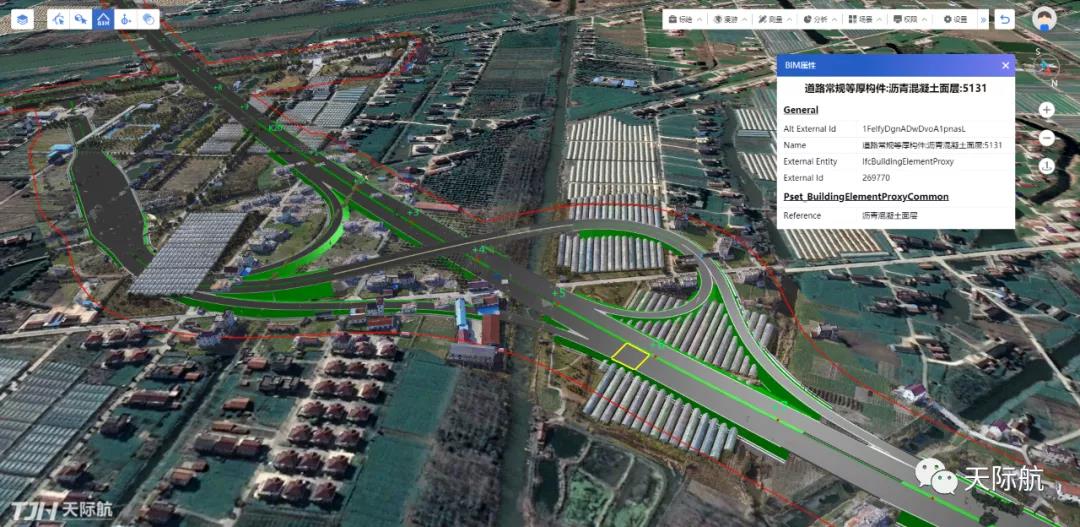Viewport: 1080px width, 527px height.
Task: Toggle the active BIM attribute tool
Action: 103,19
